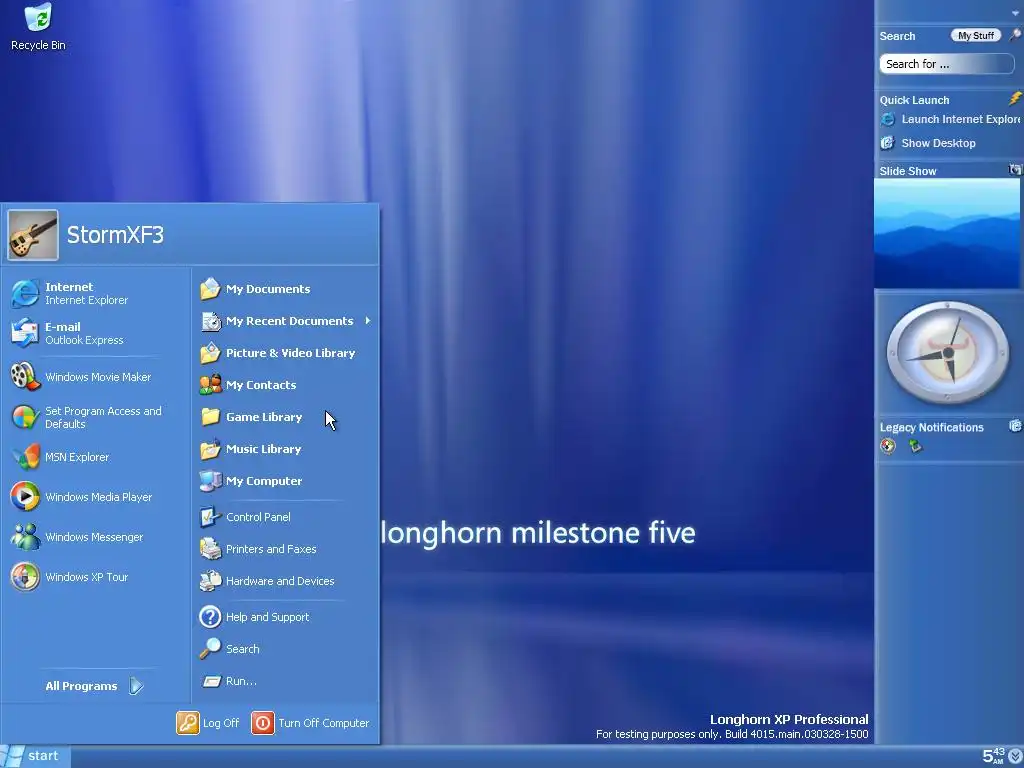
Task: Click the Quick Launch lightning bolt icon
Action: coord(1015,99)
